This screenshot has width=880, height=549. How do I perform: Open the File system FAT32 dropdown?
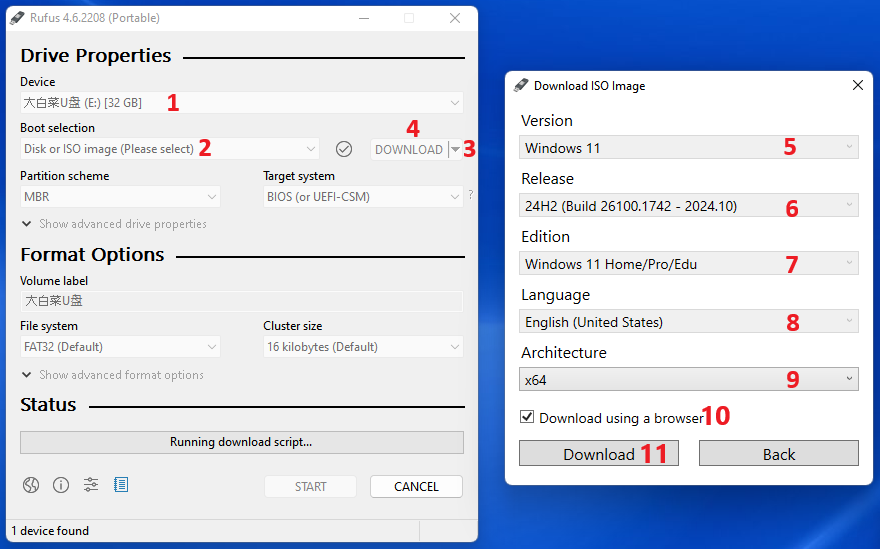coord(120,346)
